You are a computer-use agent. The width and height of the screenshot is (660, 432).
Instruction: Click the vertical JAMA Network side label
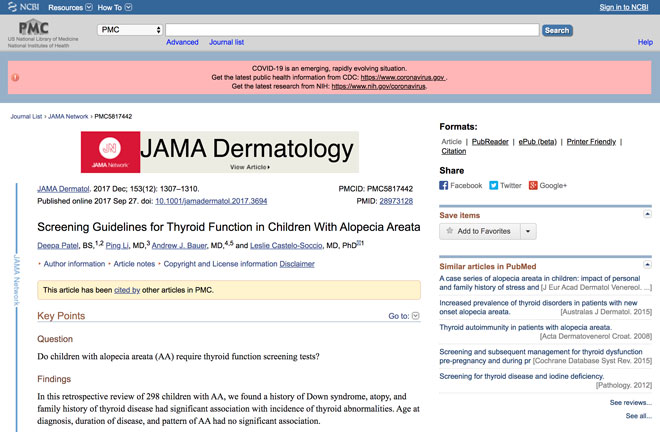point(16,280)
